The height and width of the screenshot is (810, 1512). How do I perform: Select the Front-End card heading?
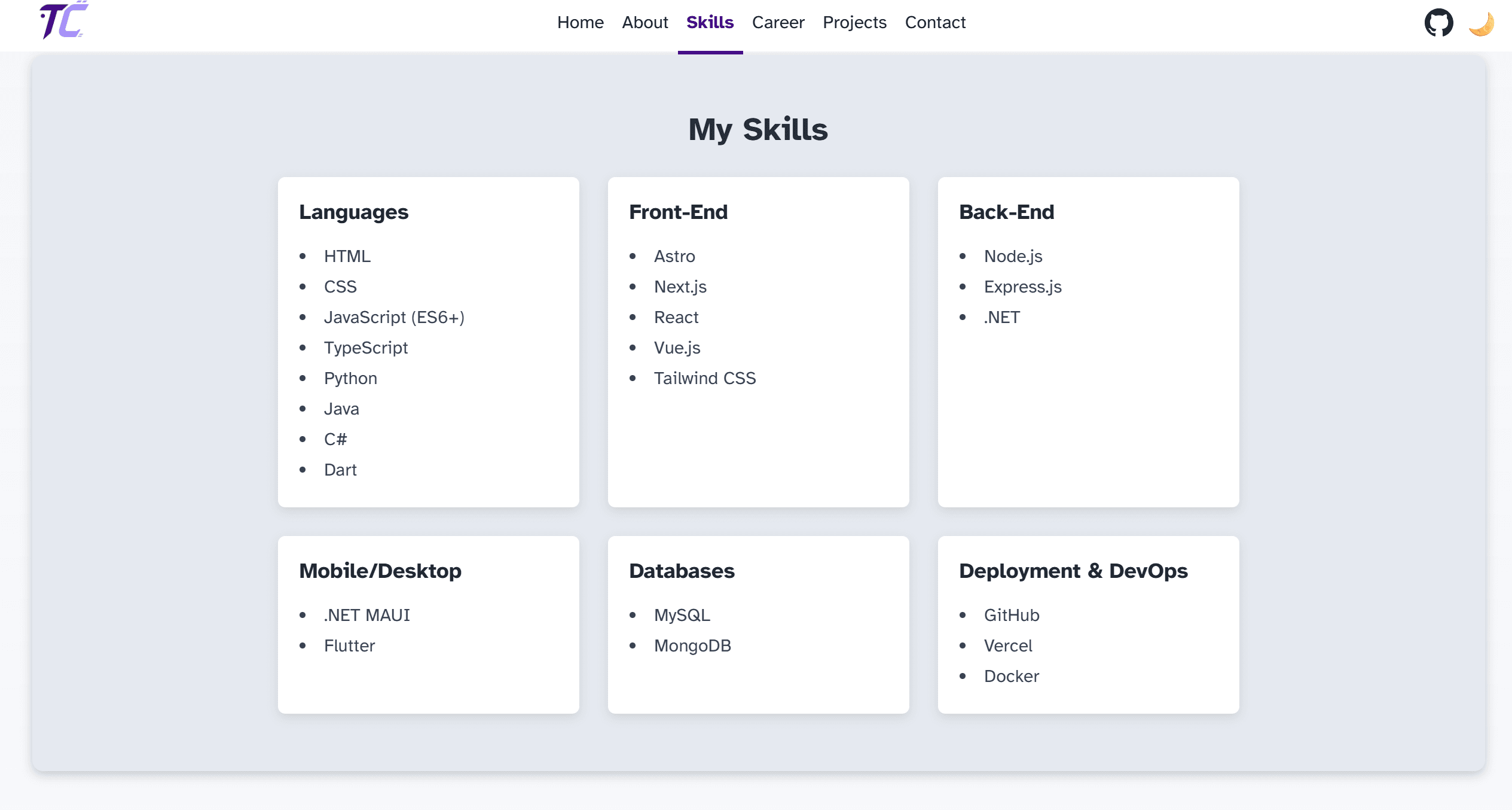click(x=678, y=212)
